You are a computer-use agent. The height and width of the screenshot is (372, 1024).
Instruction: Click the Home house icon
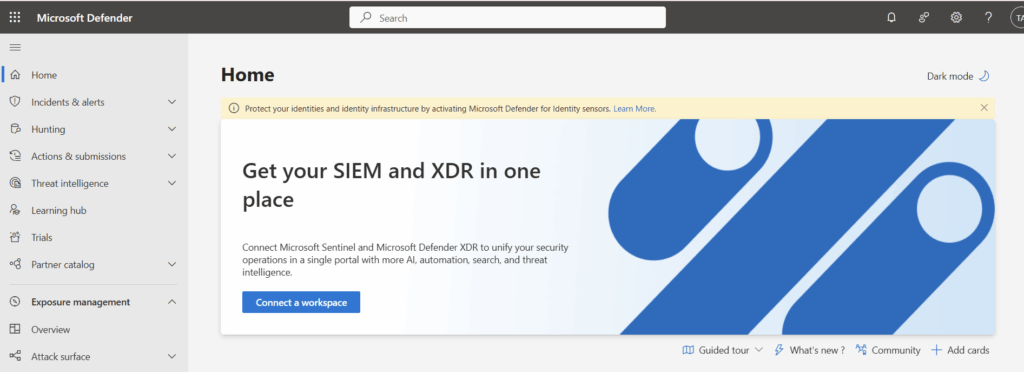click(x=15, y=75)
